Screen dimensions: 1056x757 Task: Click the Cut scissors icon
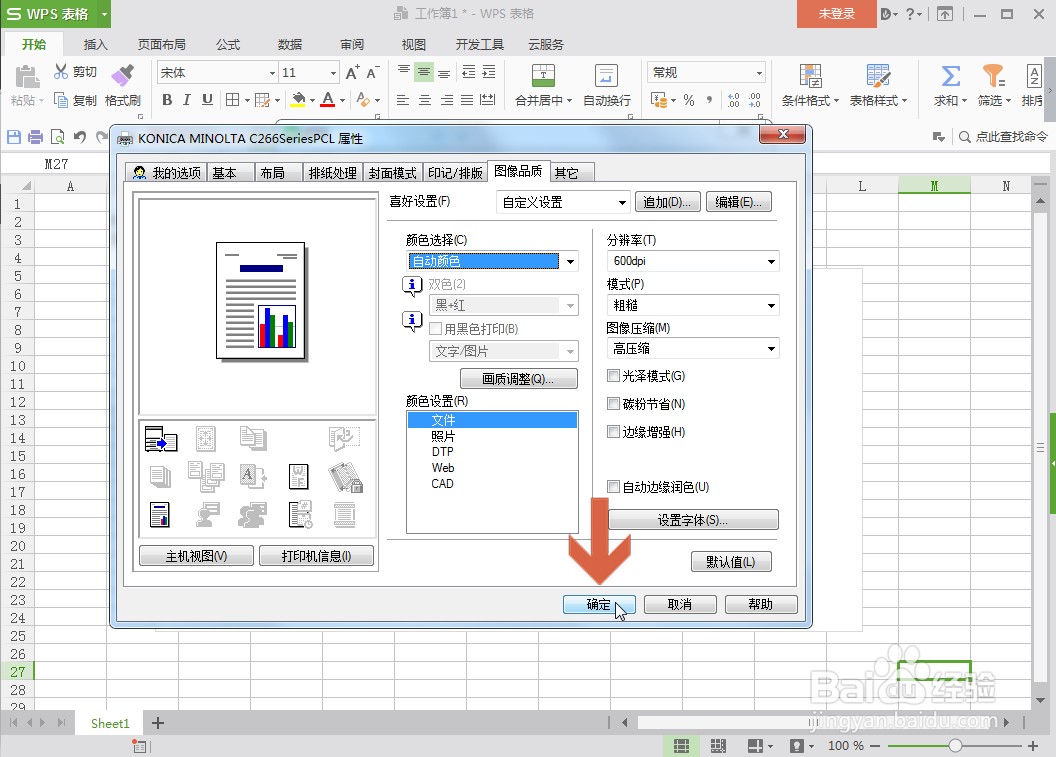[x=61, y=71]
